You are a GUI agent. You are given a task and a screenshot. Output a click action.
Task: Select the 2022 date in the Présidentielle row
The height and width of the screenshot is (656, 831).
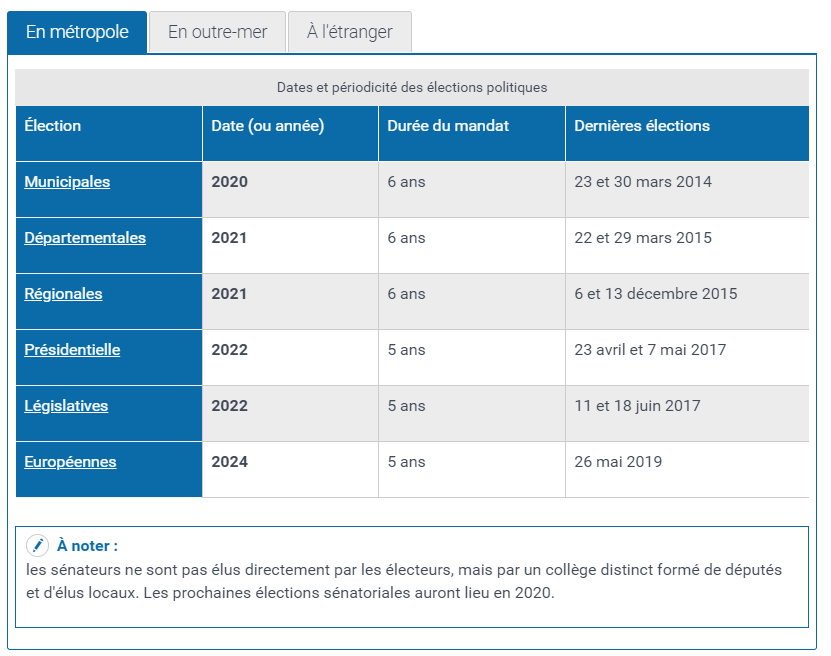(290, 358)
